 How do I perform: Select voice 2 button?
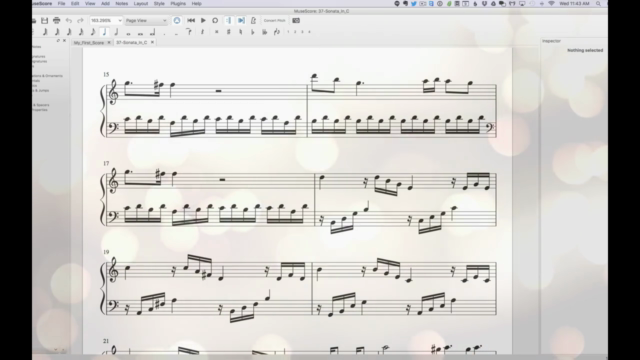coord(295,32)
